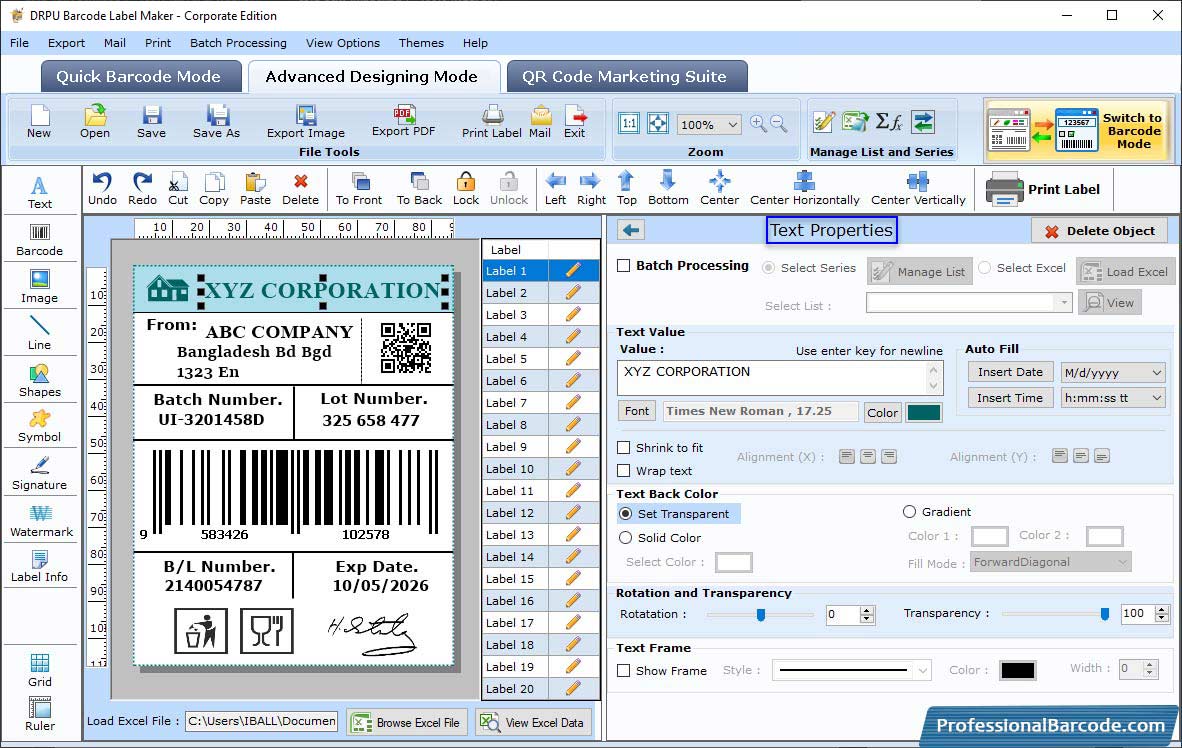Center object Horizontally
Image resolution: width=1182 pixels, height=748 pixels.
[804, 189]
